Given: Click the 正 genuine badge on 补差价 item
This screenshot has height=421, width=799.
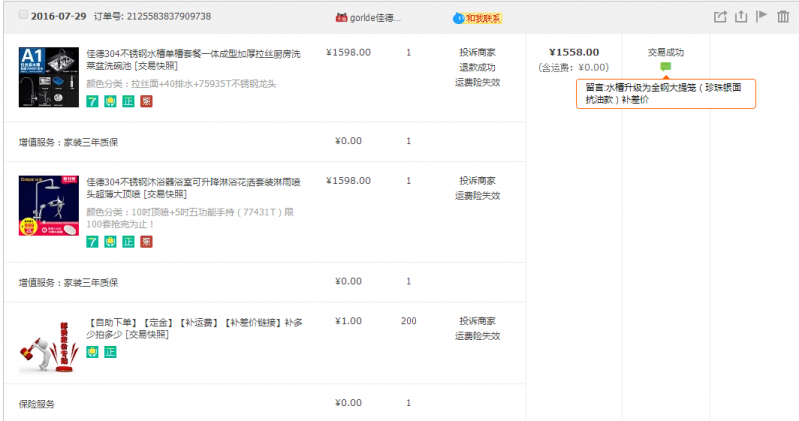Looking at the screenshot, I should coord(110,352).
